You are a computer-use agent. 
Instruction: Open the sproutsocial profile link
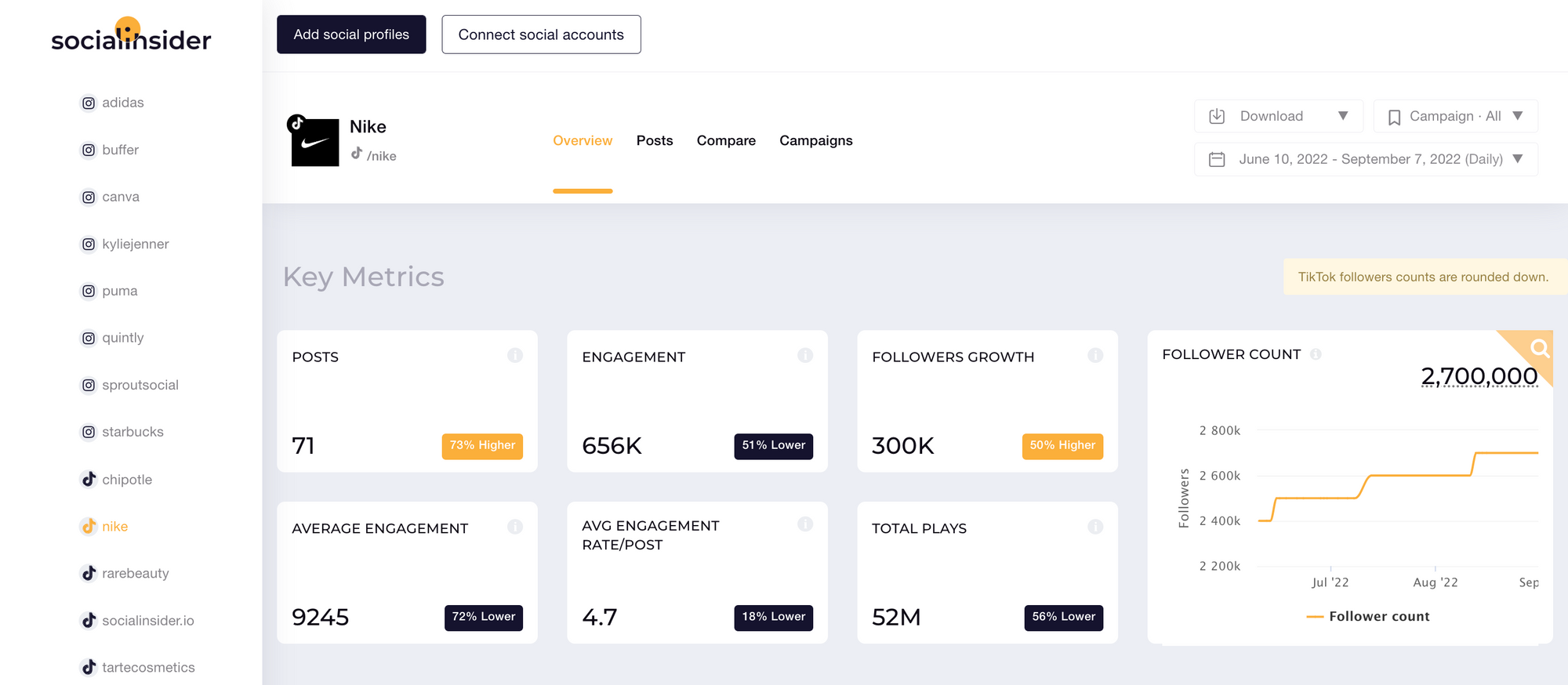[140, 385]
